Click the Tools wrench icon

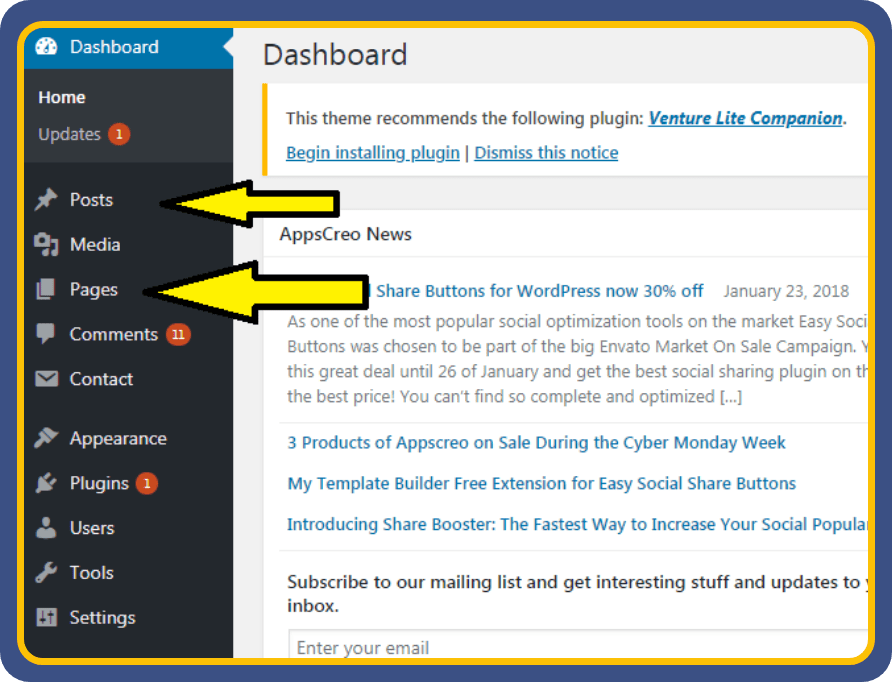pos(46,573)
